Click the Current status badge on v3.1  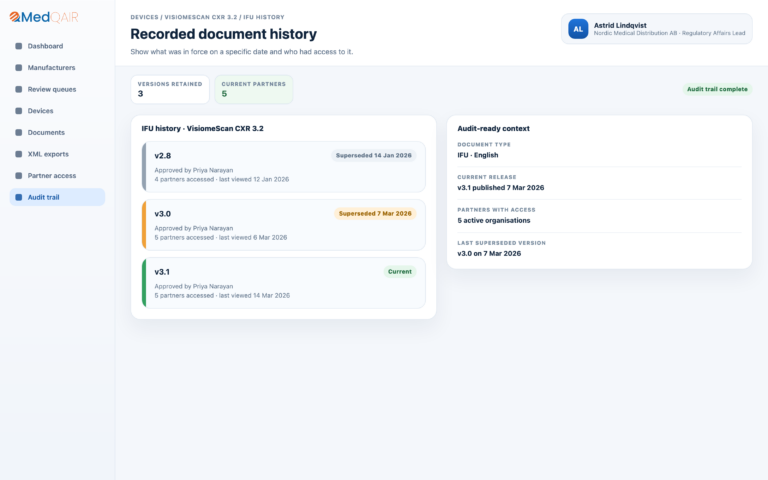[400, 271]
